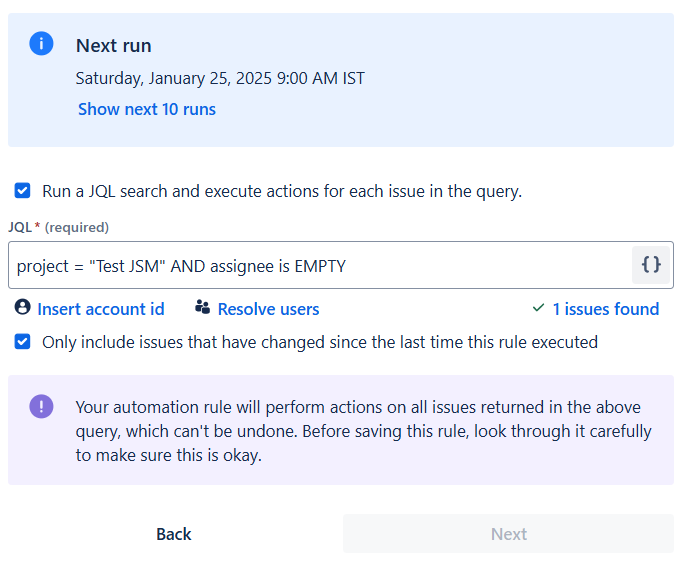Show next 10 runs

click(147, 110)
